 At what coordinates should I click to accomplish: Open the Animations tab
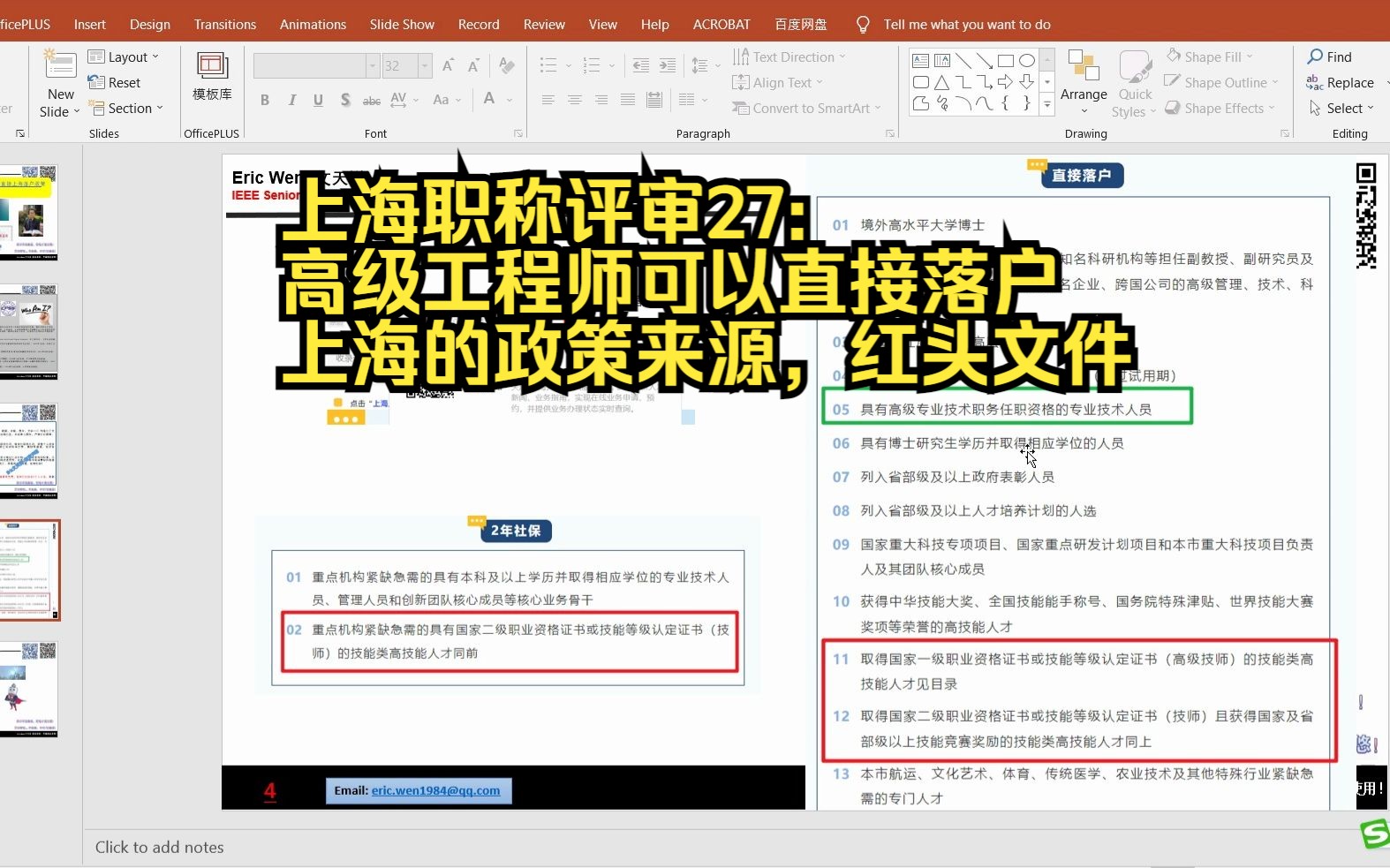(313, 25)
